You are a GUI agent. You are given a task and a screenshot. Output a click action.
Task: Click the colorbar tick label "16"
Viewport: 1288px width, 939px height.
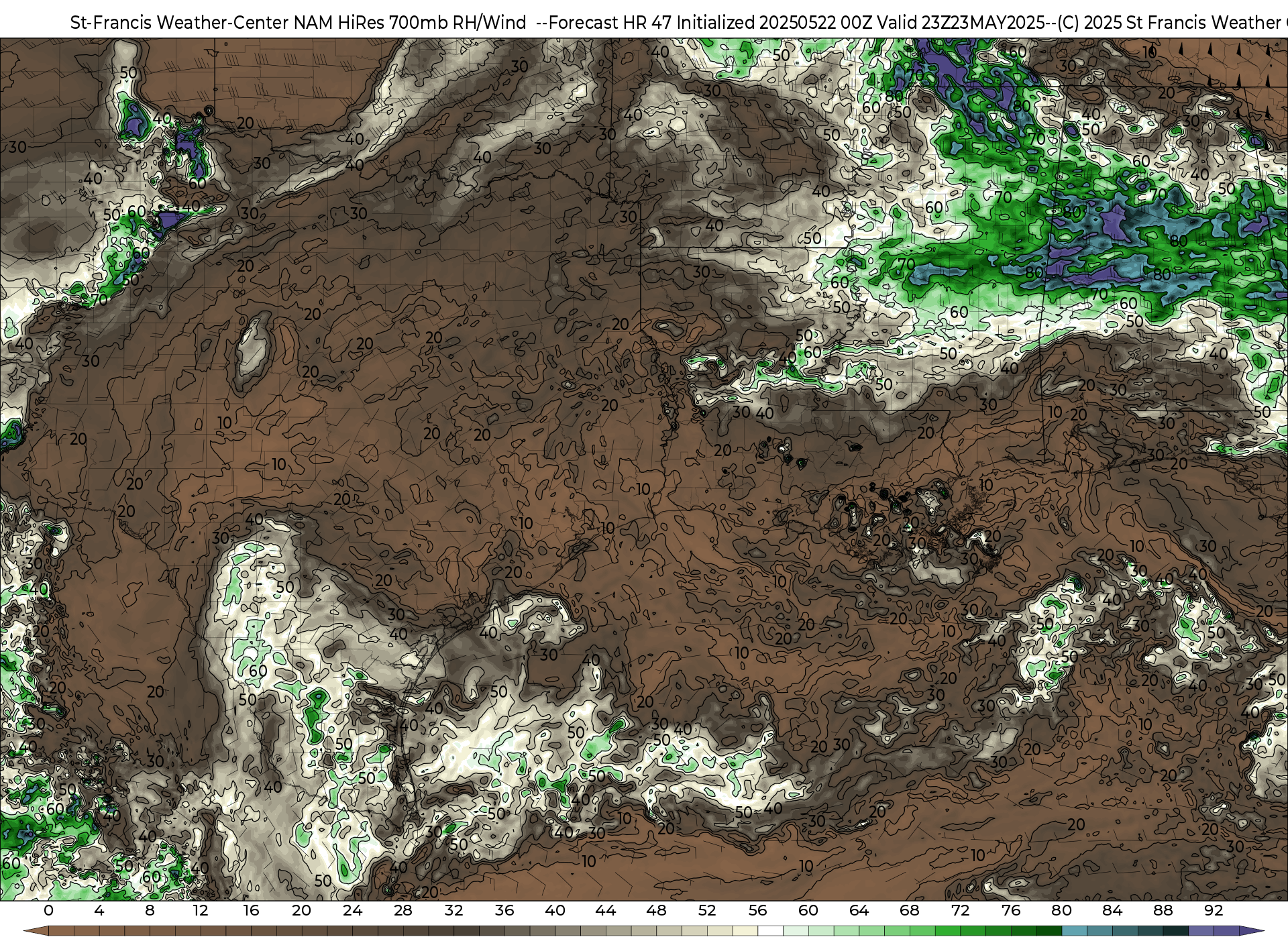pyautogui.click(x=251, y=910)
